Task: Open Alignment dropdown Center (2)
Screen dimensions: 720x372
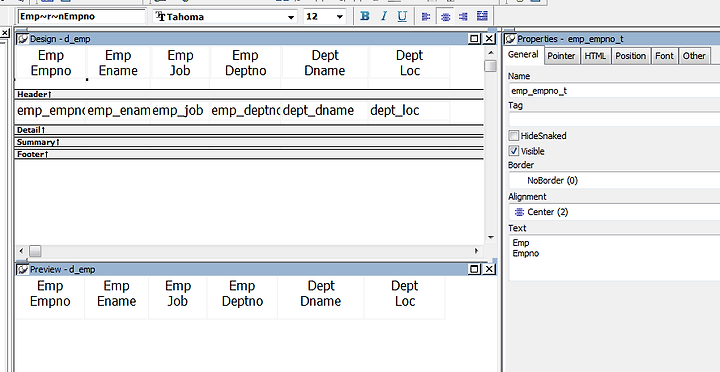Action: pyautogui.click(x=614, y=212)
